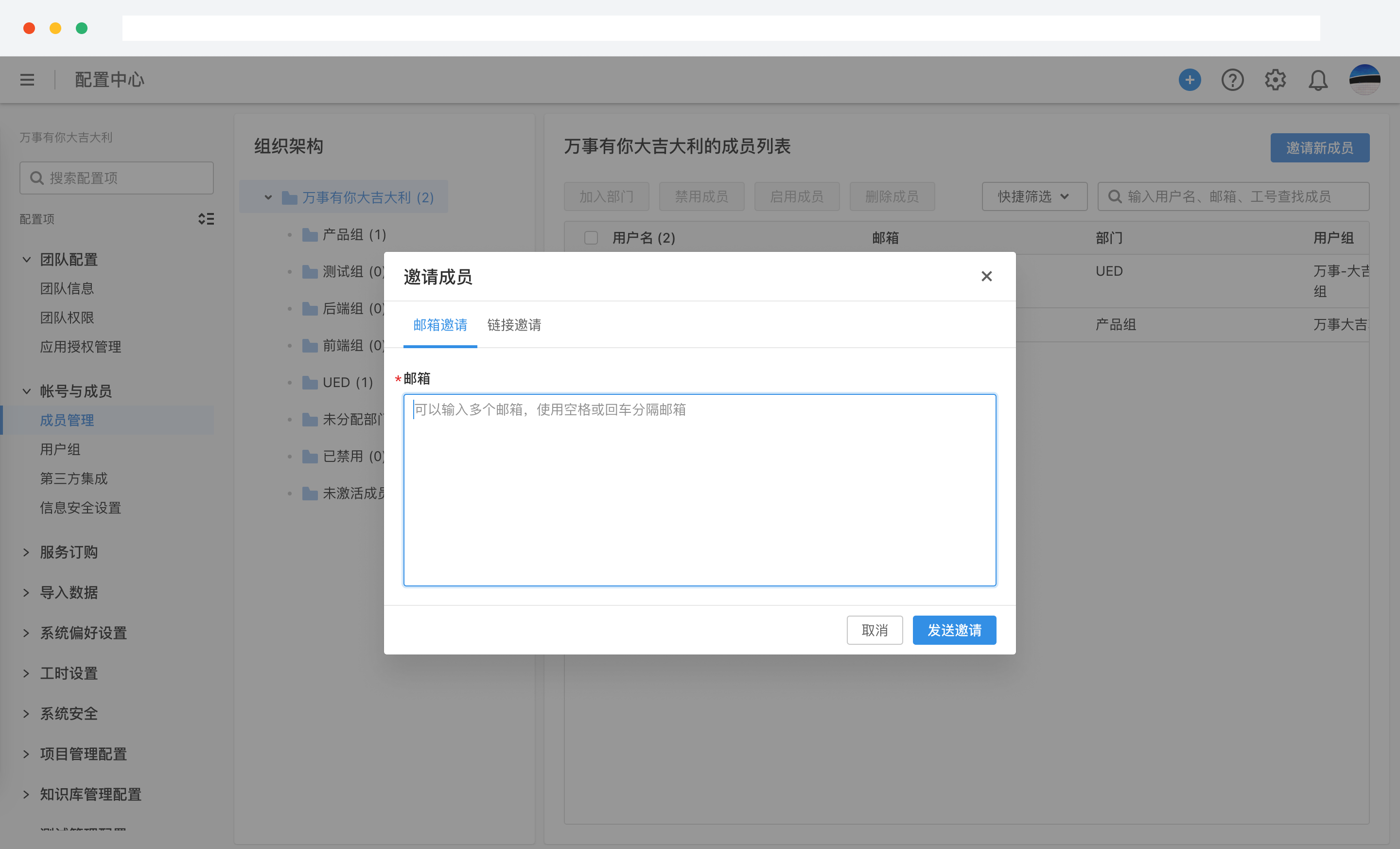Click the blue plus create icon
This screenshot has height=849, width=1400.
pyautogui.click(x=1189, y=80)
